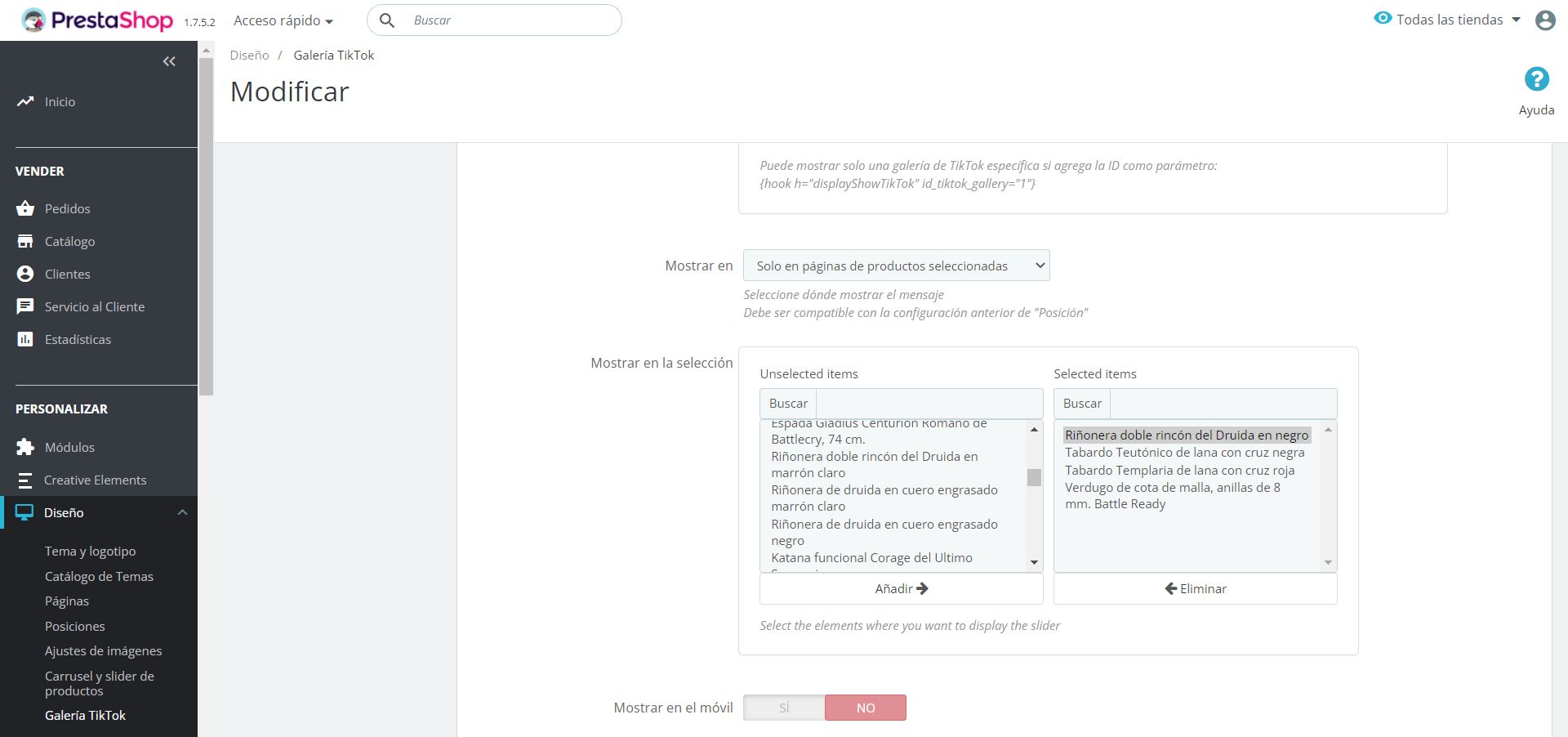Screen dimensions: 1568x737
Task: Click the Servicio al Cliente chat icon
Action: click(25, 306)
